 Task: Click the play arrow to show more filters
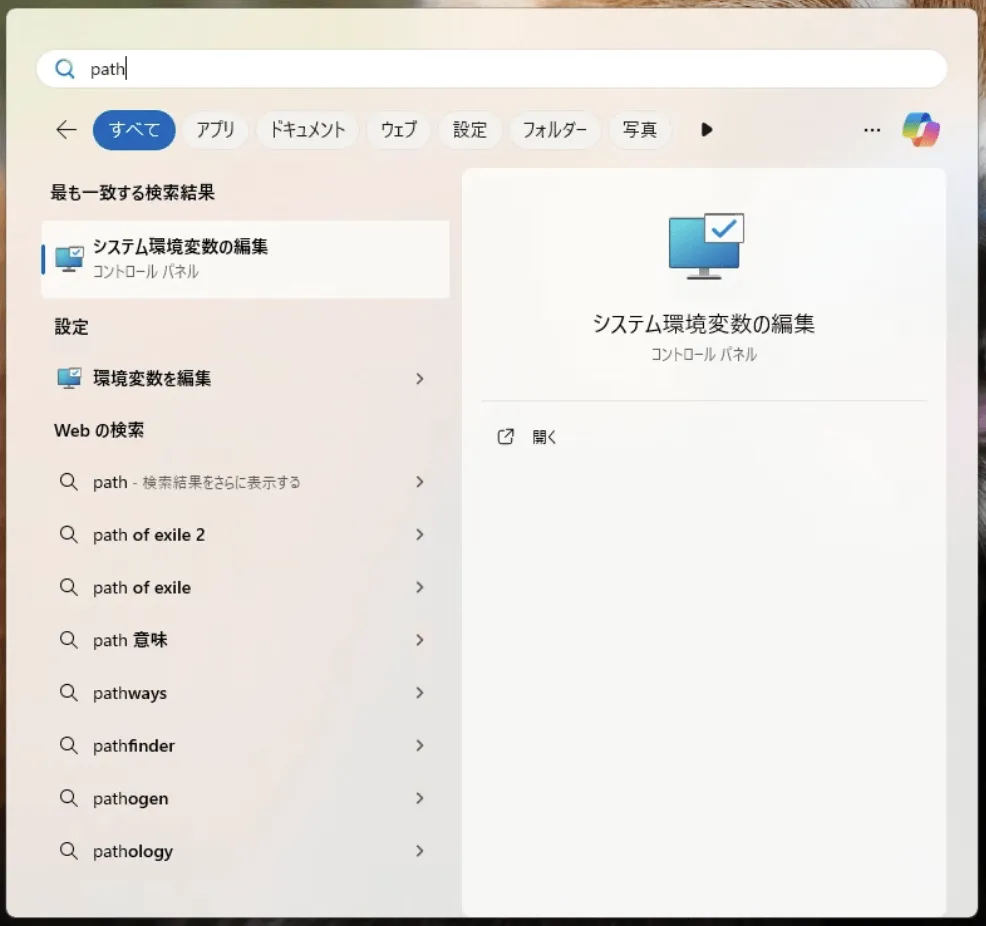click(x=706, y=130)
